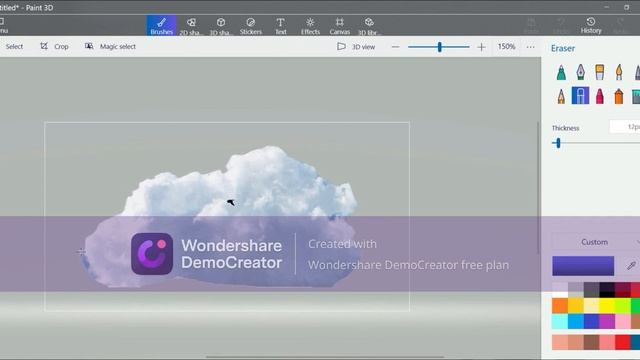Click the canvas horizontal scrollbar
The width and height of the screenshot is (640, 360).
[325, 357]
